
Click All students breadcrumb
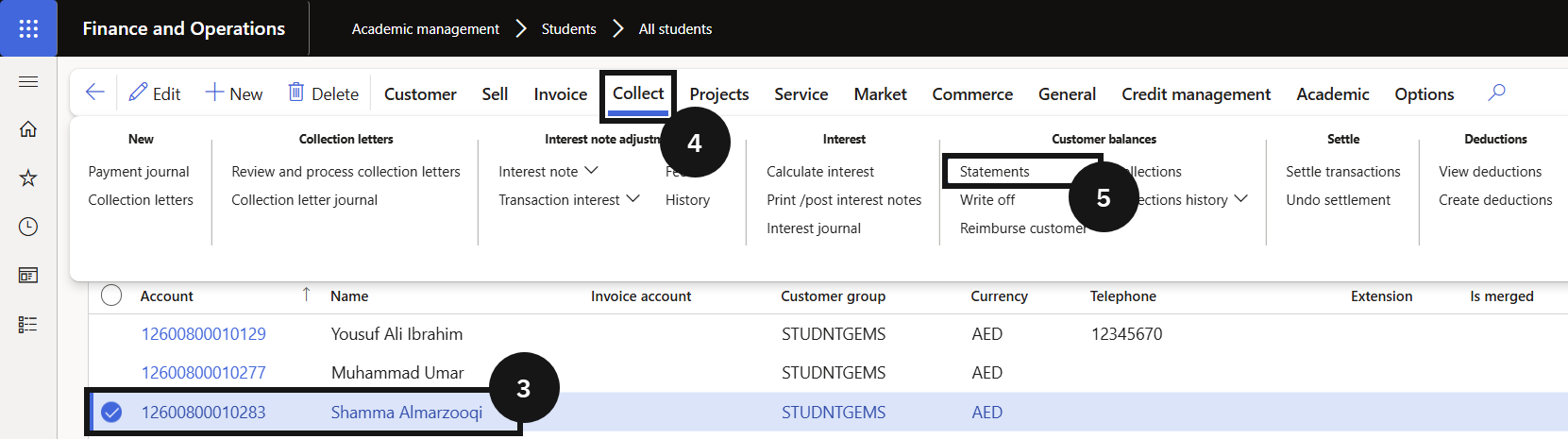675,29
